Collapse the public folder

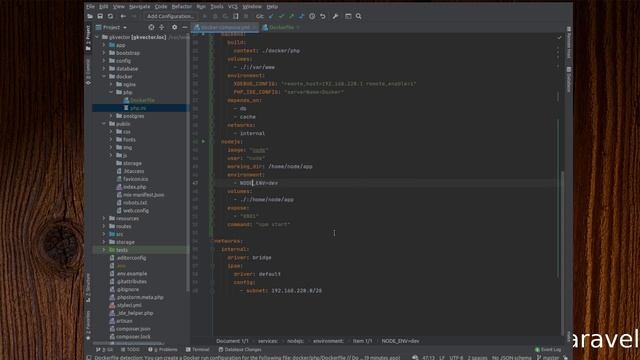pos(104,124)
